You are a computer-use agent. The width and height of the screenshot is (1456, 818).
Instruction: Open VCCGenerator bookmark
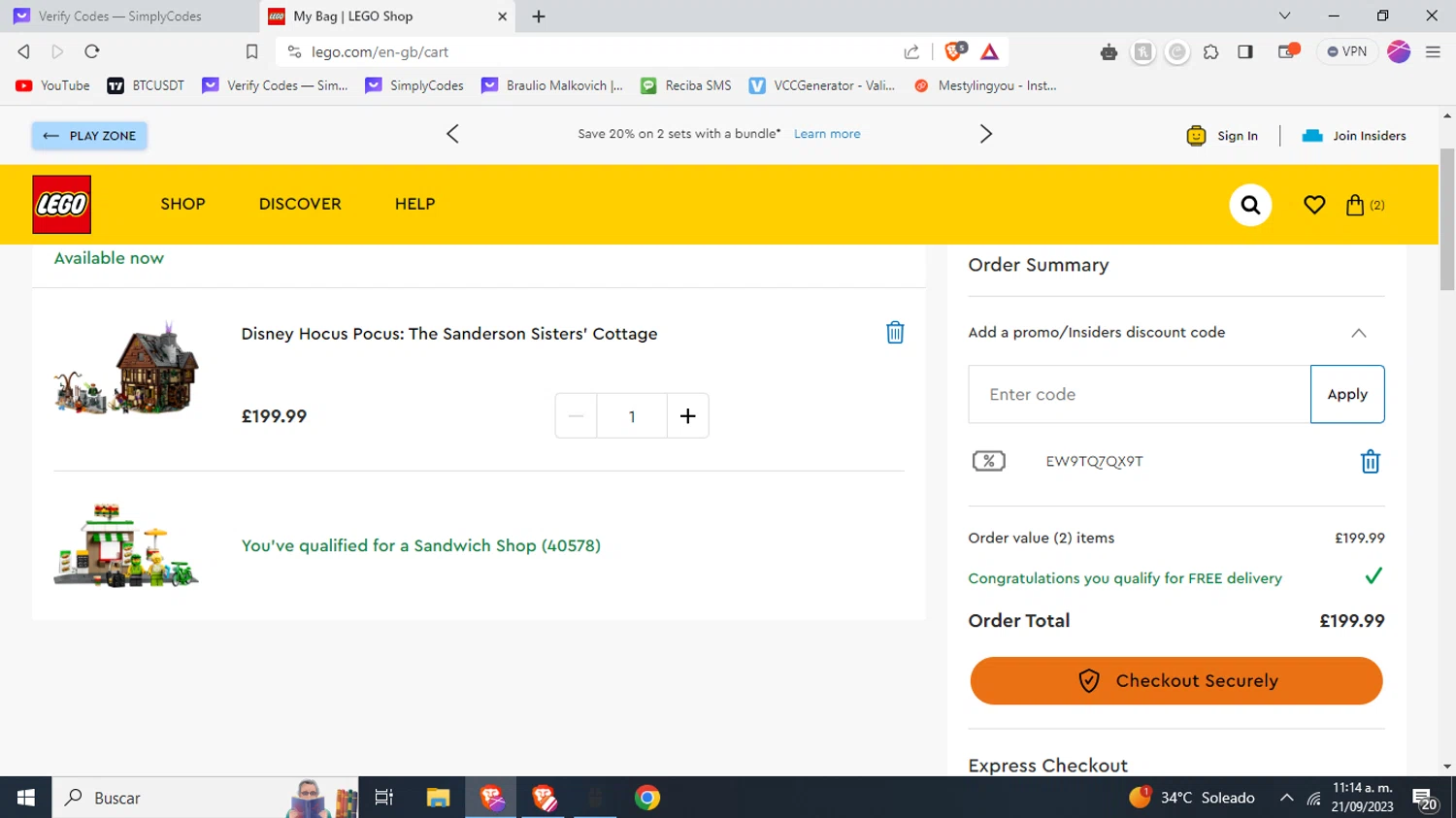click(x=822, y=85)
